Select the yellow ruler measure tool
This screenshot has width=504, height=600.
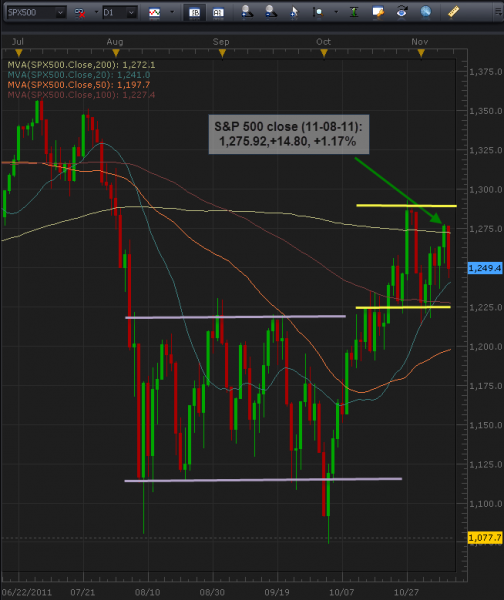453,12
